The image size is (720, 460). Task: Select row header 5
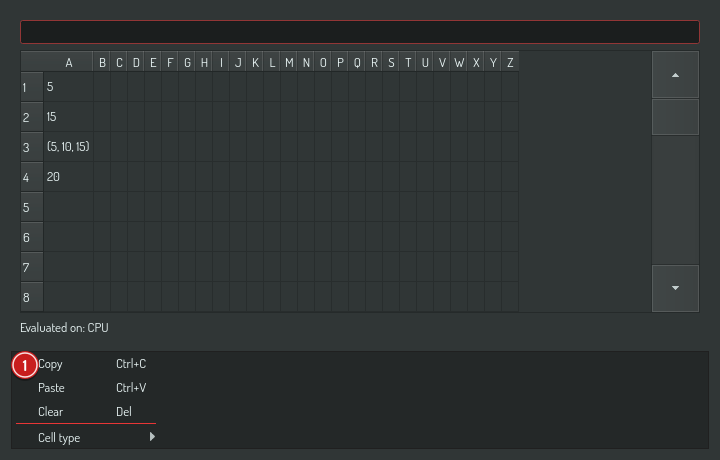(x=32, y=207)
